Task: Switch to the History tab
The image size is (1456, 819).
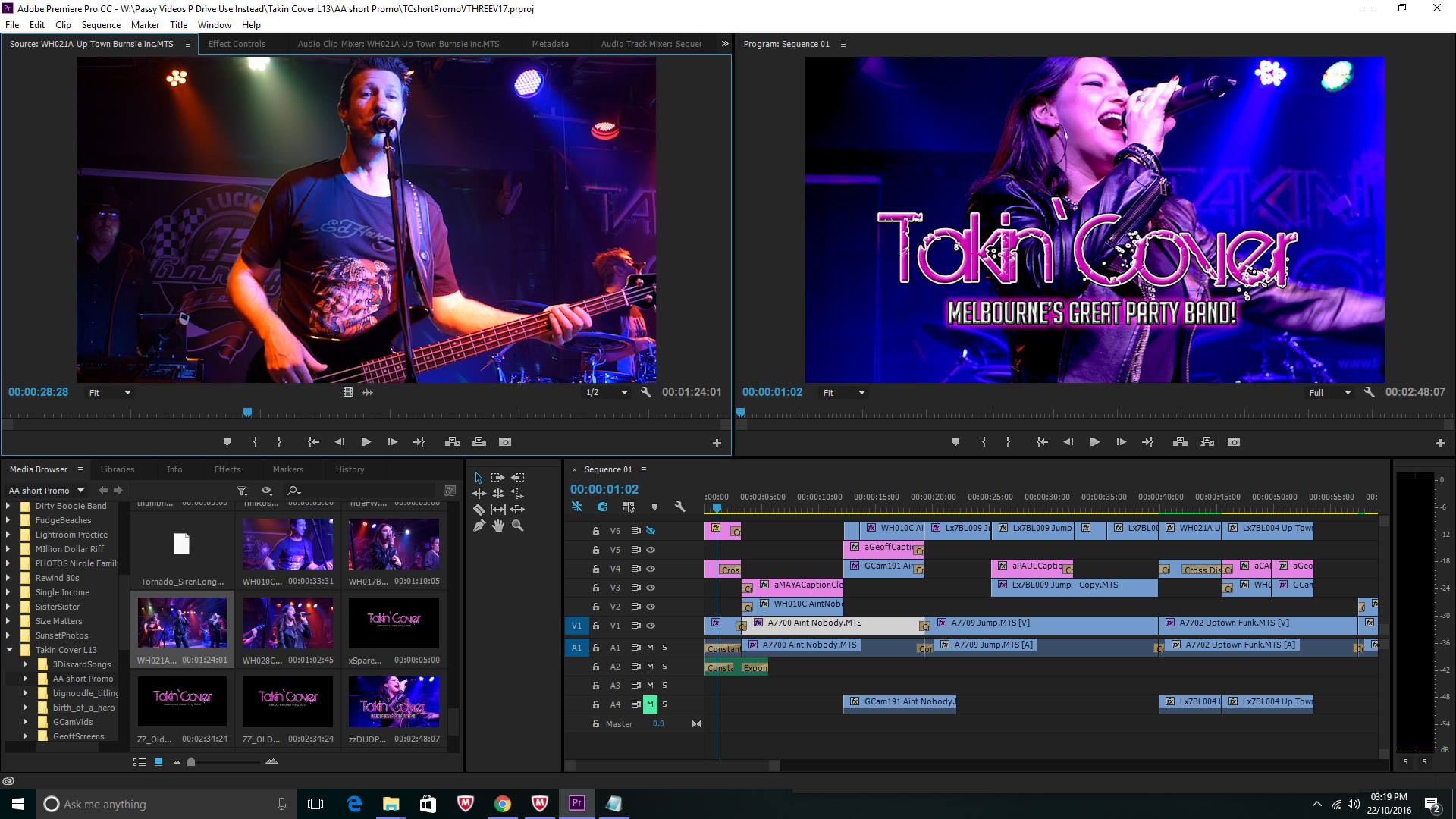Action: [x=350, y=469]
